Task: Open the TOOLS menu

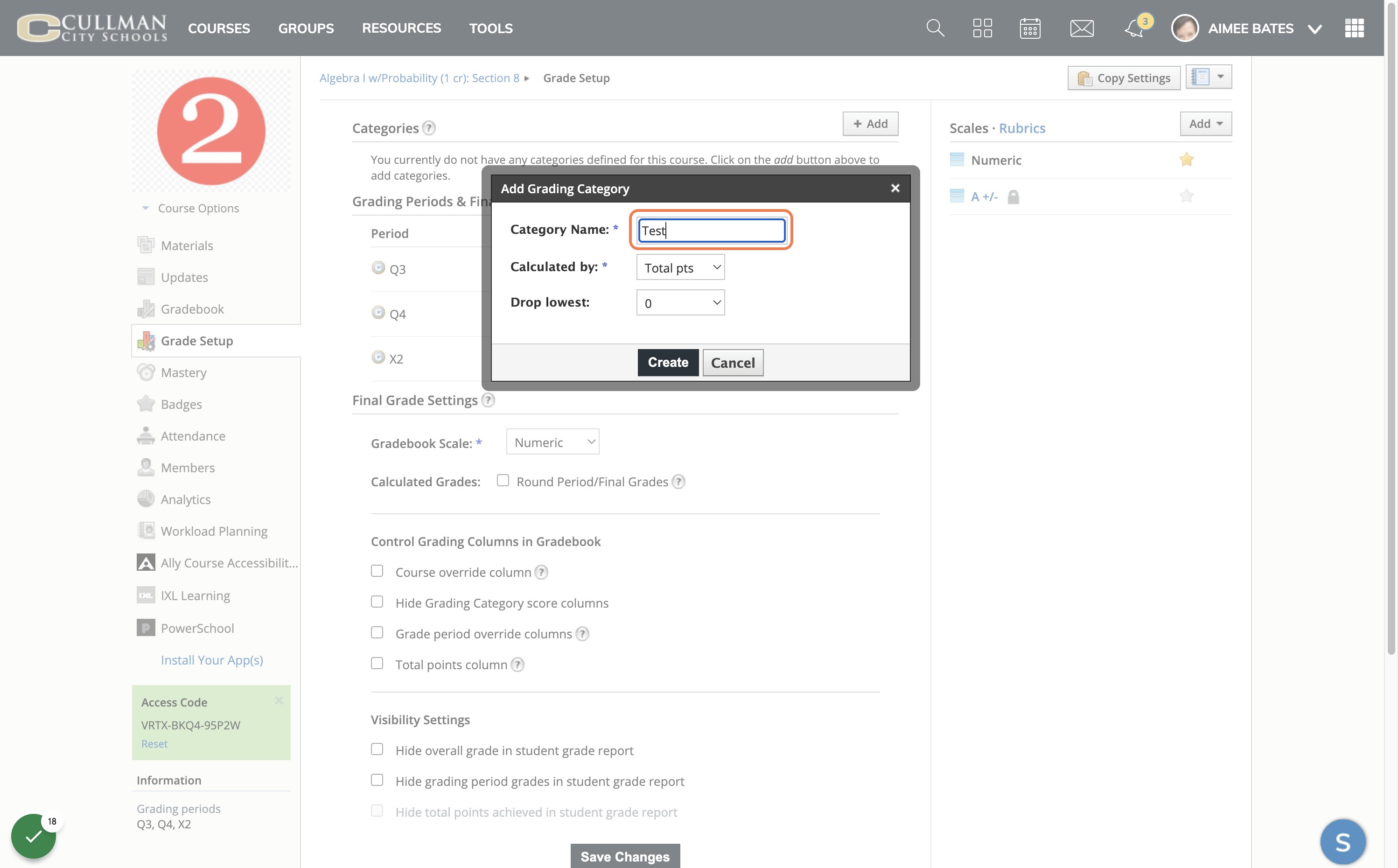Action: (x=491, y=28)
